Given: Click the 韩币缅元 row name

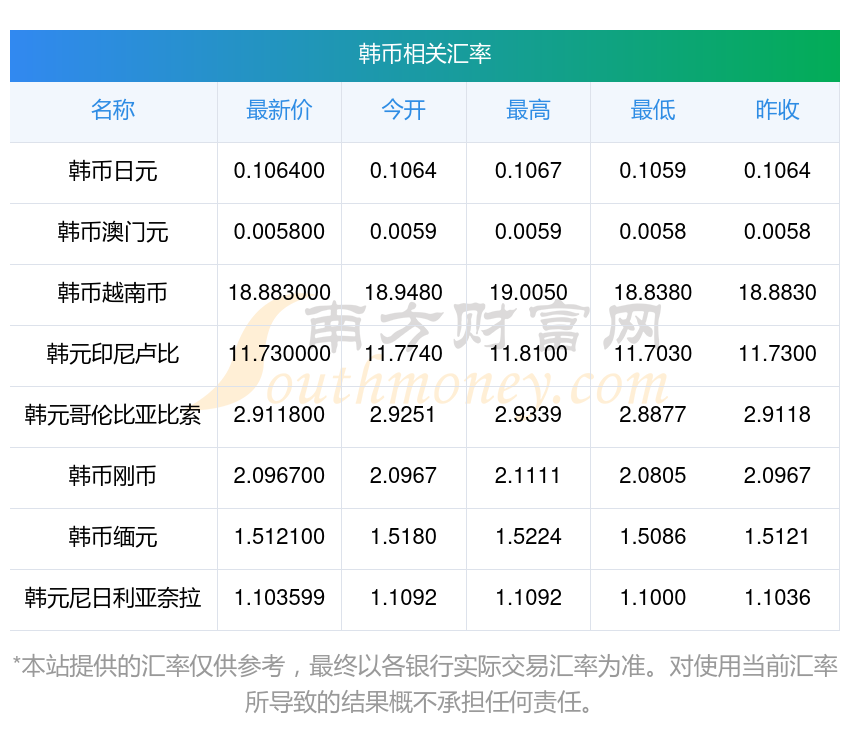Looking at the screenshot, I should (x=113, y=537).
